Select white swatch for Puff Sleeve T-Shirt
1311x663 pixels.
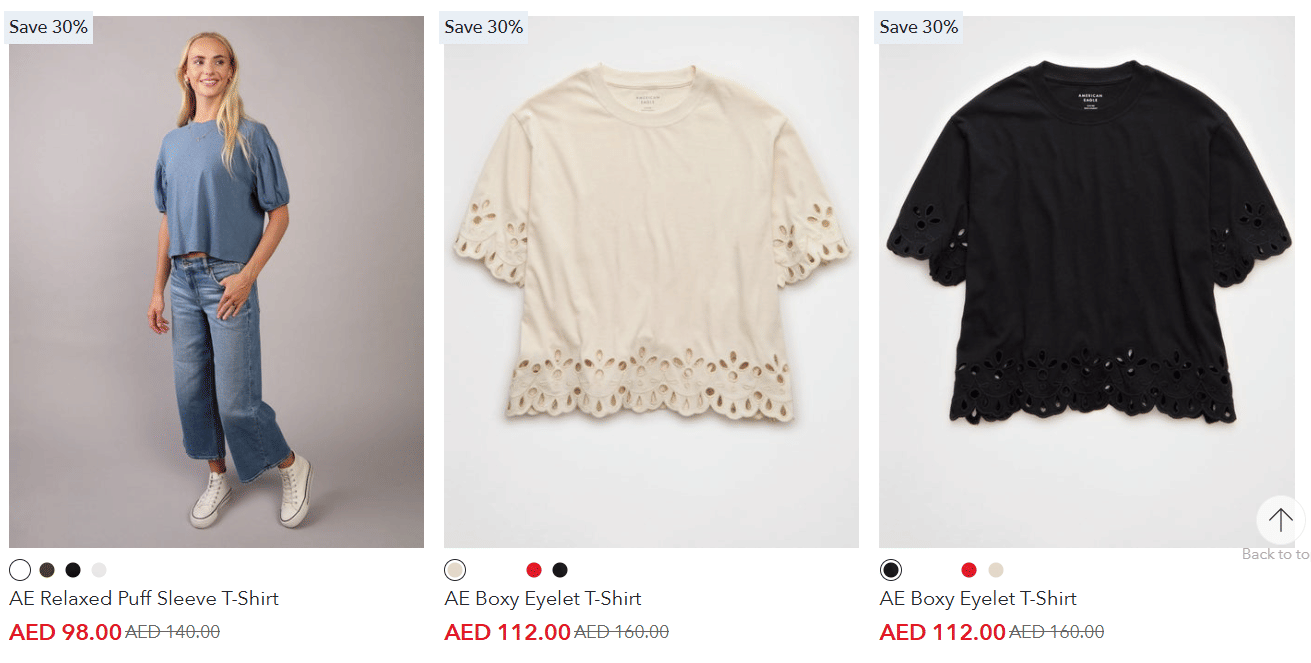coord(20,570)
